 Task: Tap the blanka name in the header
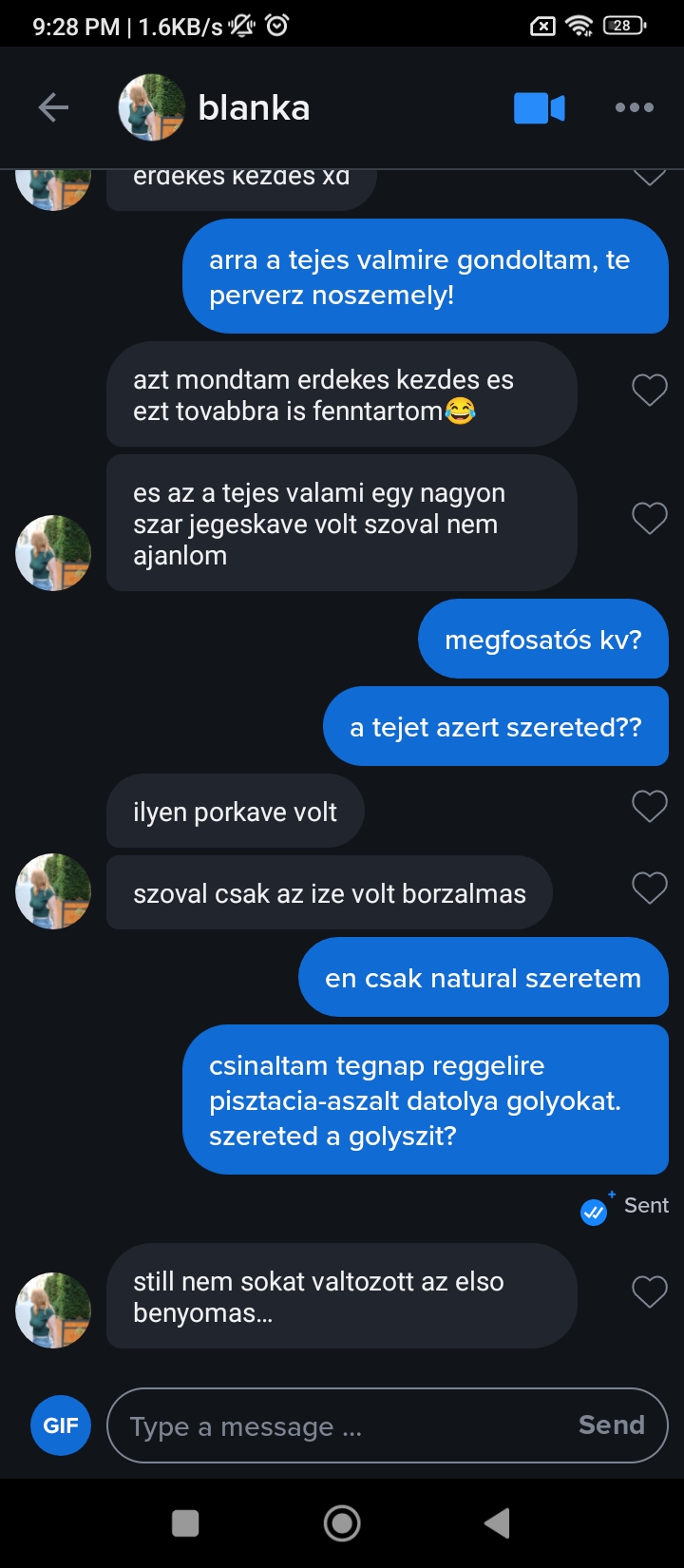254,108
